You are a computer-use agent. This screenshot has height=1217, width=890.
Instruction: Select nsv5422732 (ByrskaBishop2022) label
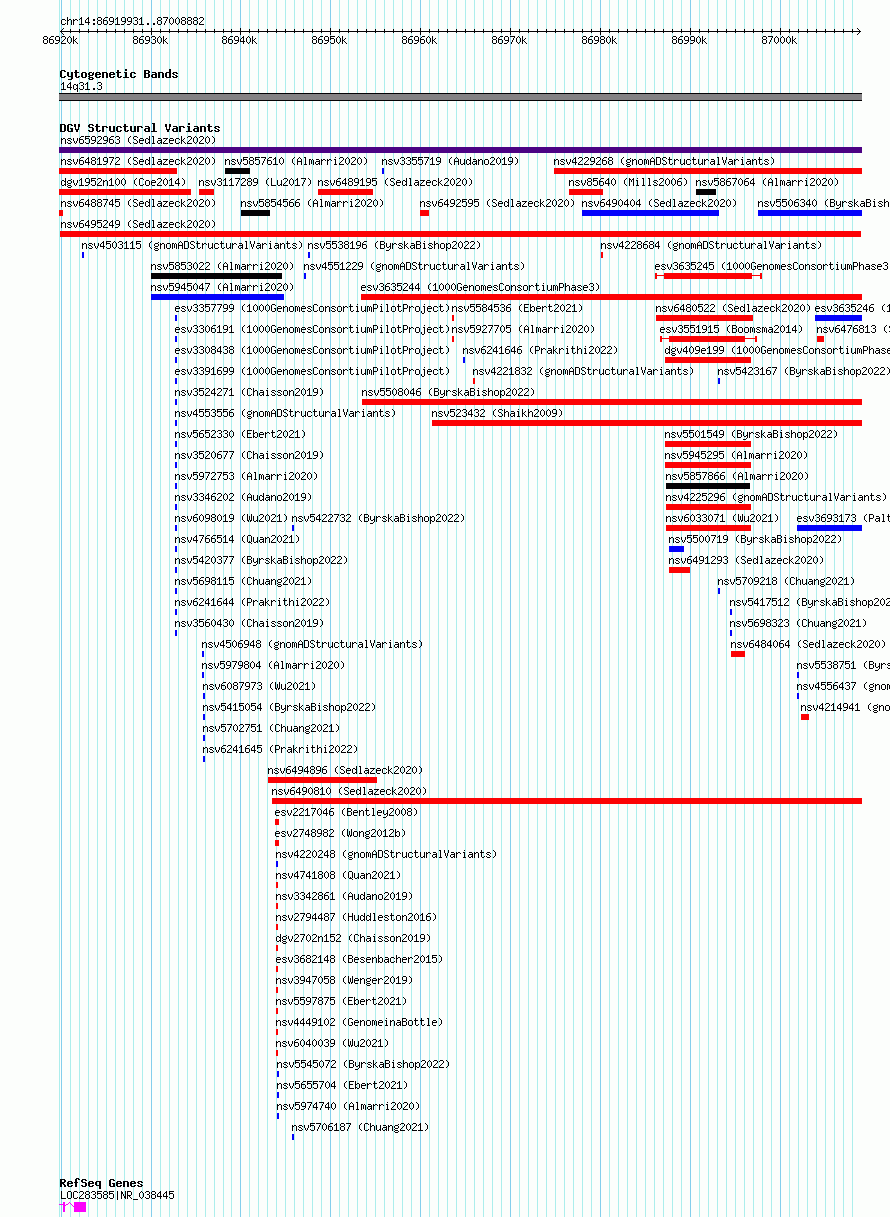coord(378,518)
